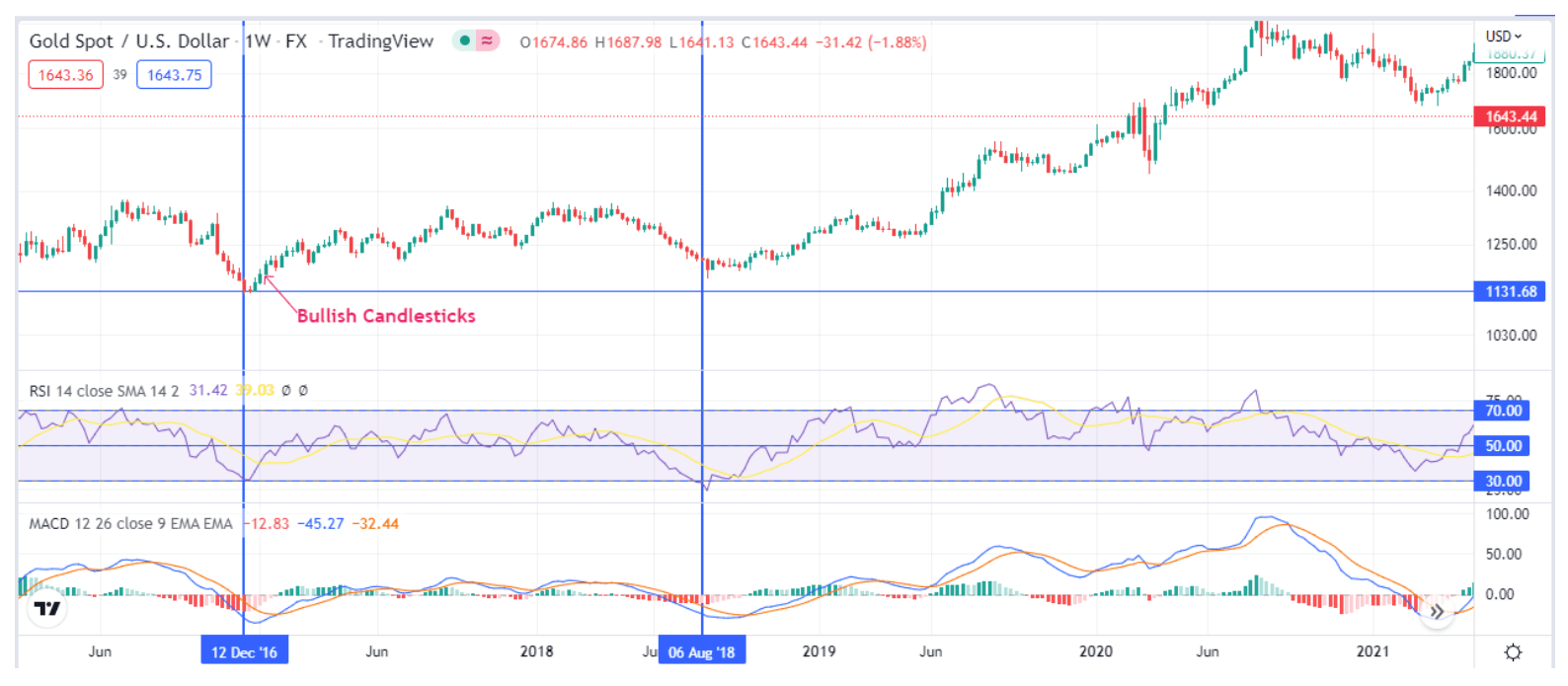Jump to latest bar with double-arrow button
The height and width of the screenshot is (686, 1568).
coord(1437,612)
